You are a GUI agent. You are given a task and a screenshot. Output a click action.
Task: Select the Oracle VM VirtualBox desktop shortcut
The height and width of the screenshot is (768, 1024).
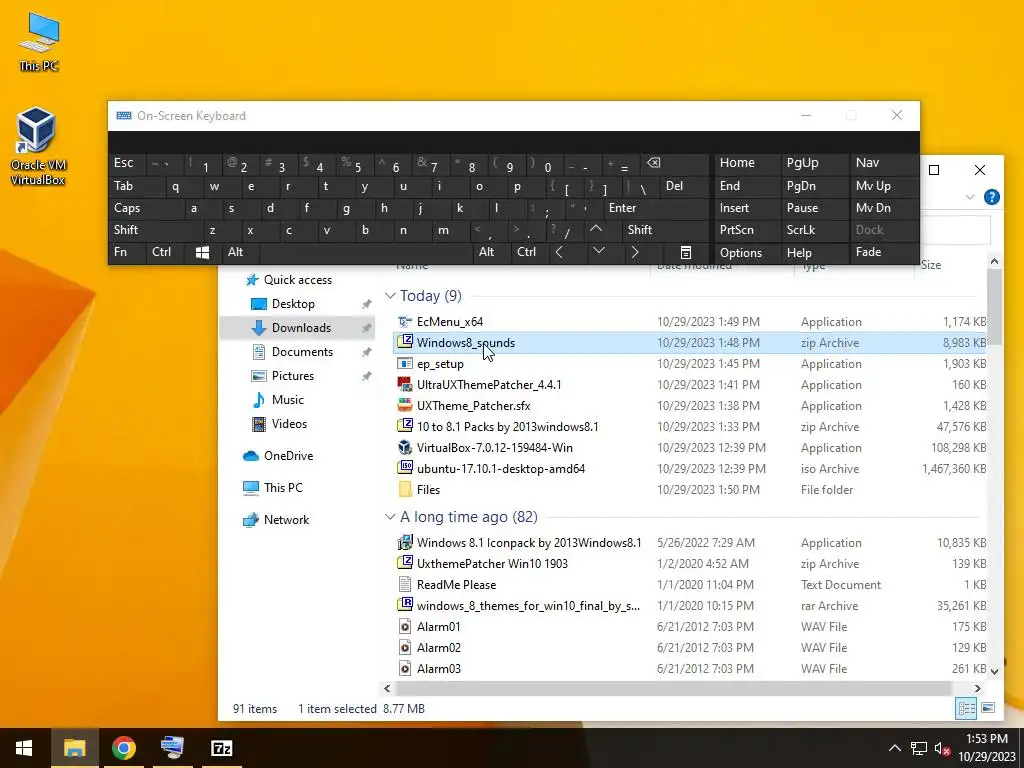[x=37, y=146]
